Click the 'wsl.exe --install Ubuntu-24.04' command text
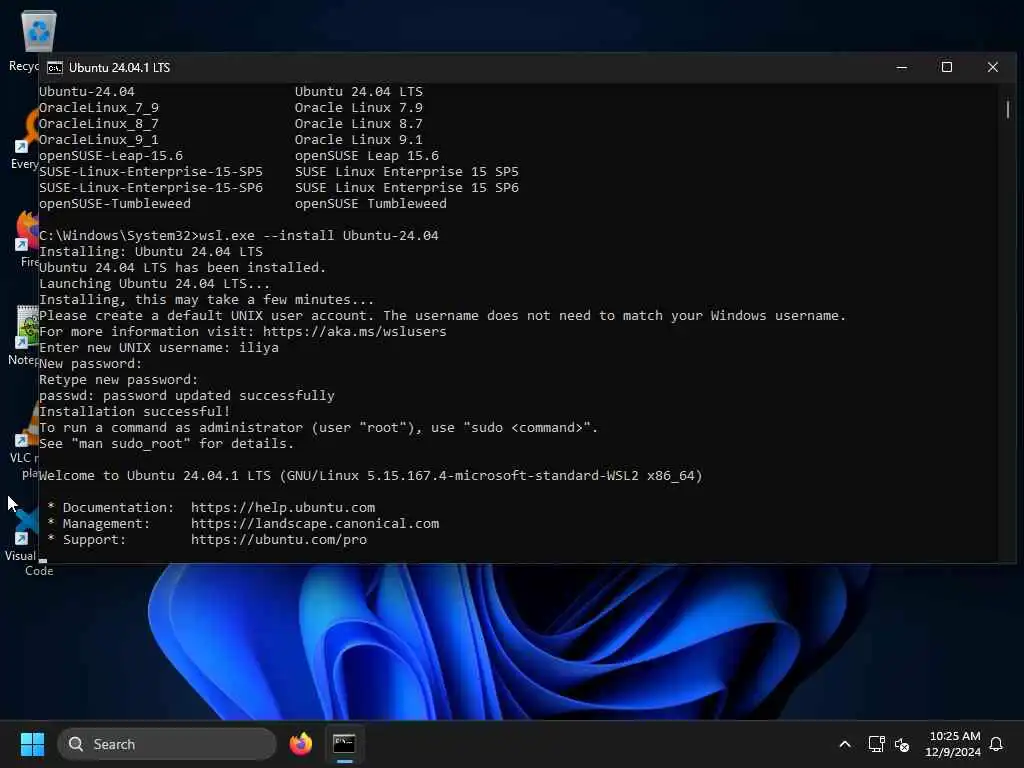 pos(319,236)
